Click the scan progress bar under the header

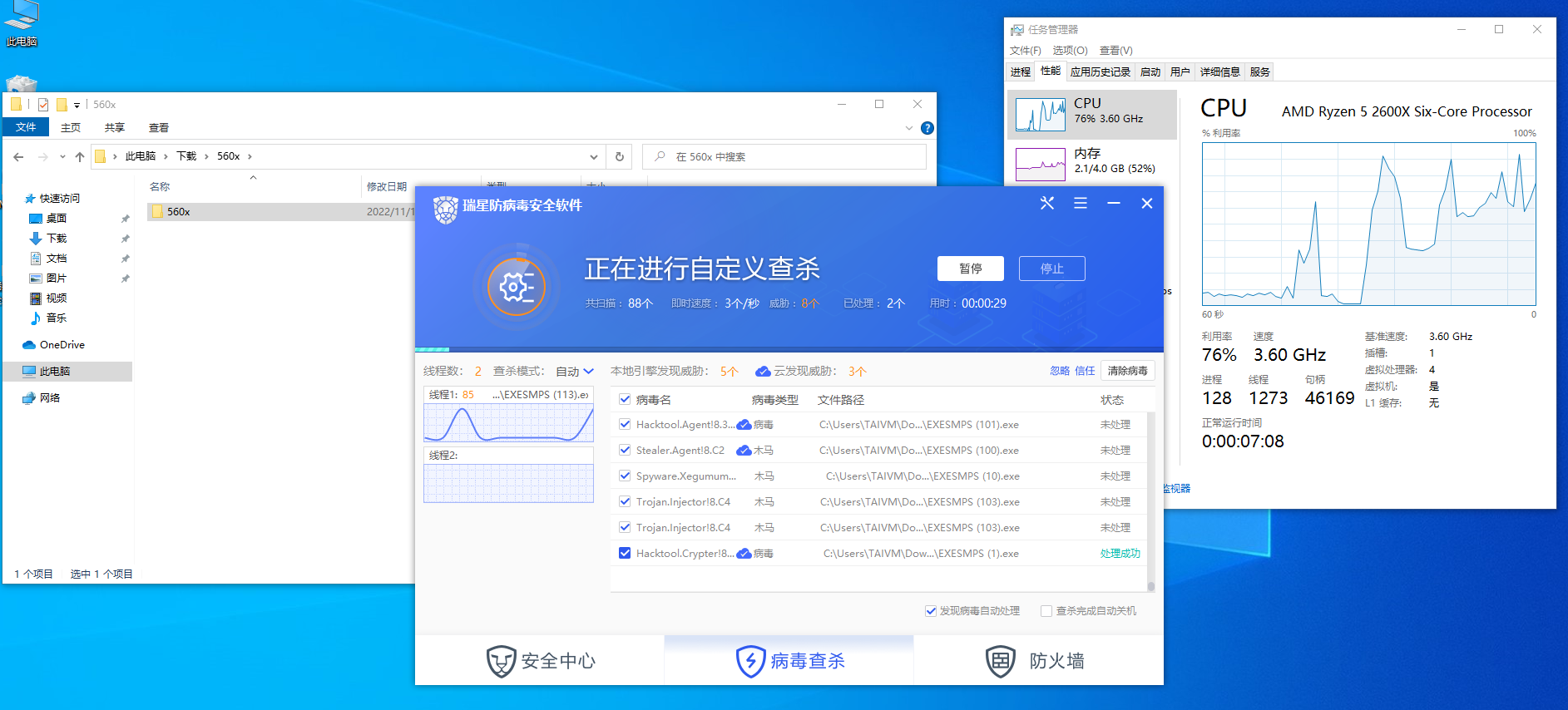[x=789, y=349]
